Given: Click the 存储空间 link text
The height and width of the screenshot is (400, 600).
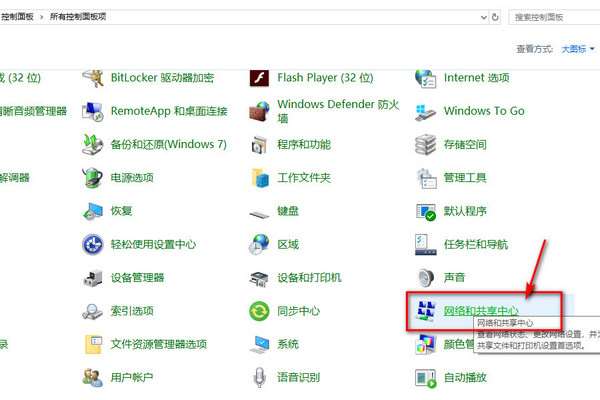Looking at the screenshot, I should pos(465,144).
